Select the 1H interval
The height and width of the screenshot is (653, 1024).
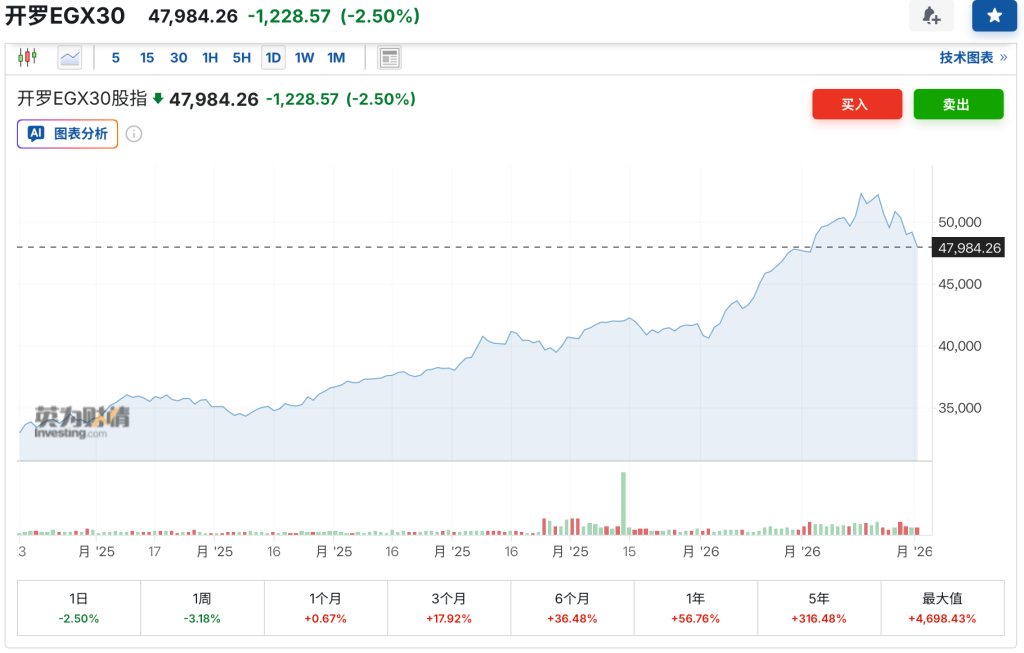pyautogui.click(x=210, y=58)
